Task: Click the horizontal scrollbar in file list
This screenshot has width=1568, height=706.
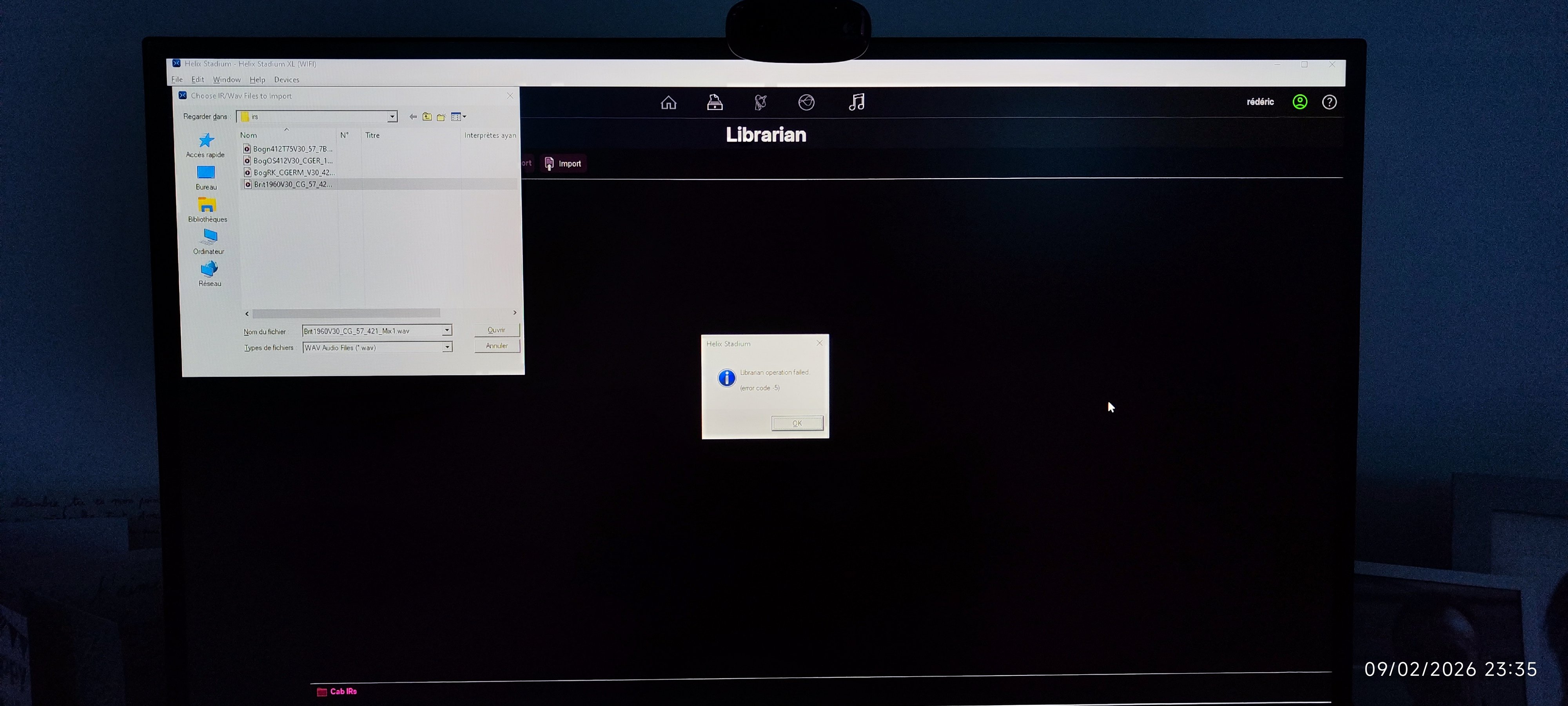Action: (346, 313)
